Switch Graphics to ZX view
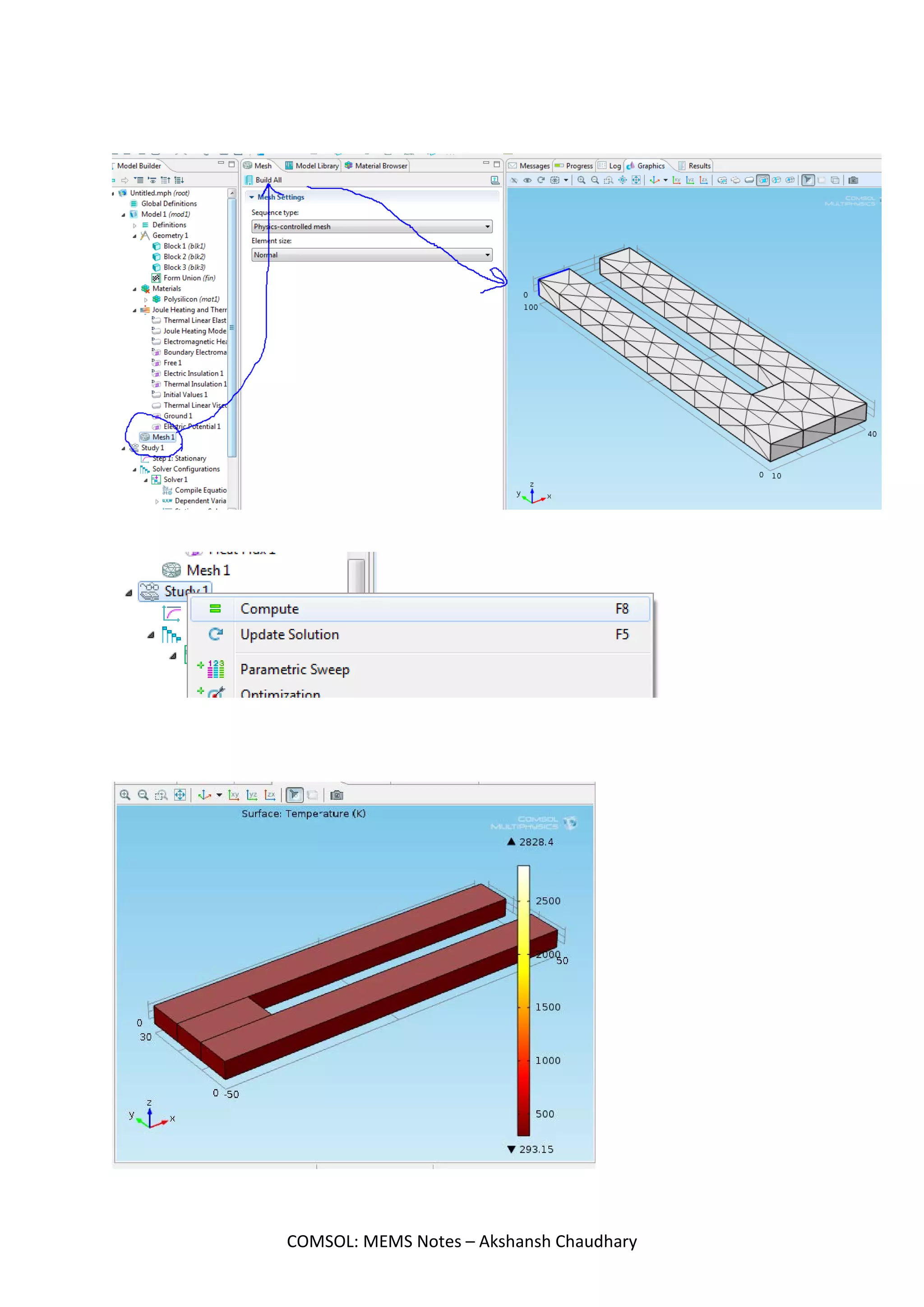The image size is (924, 1307). [704, 181]
